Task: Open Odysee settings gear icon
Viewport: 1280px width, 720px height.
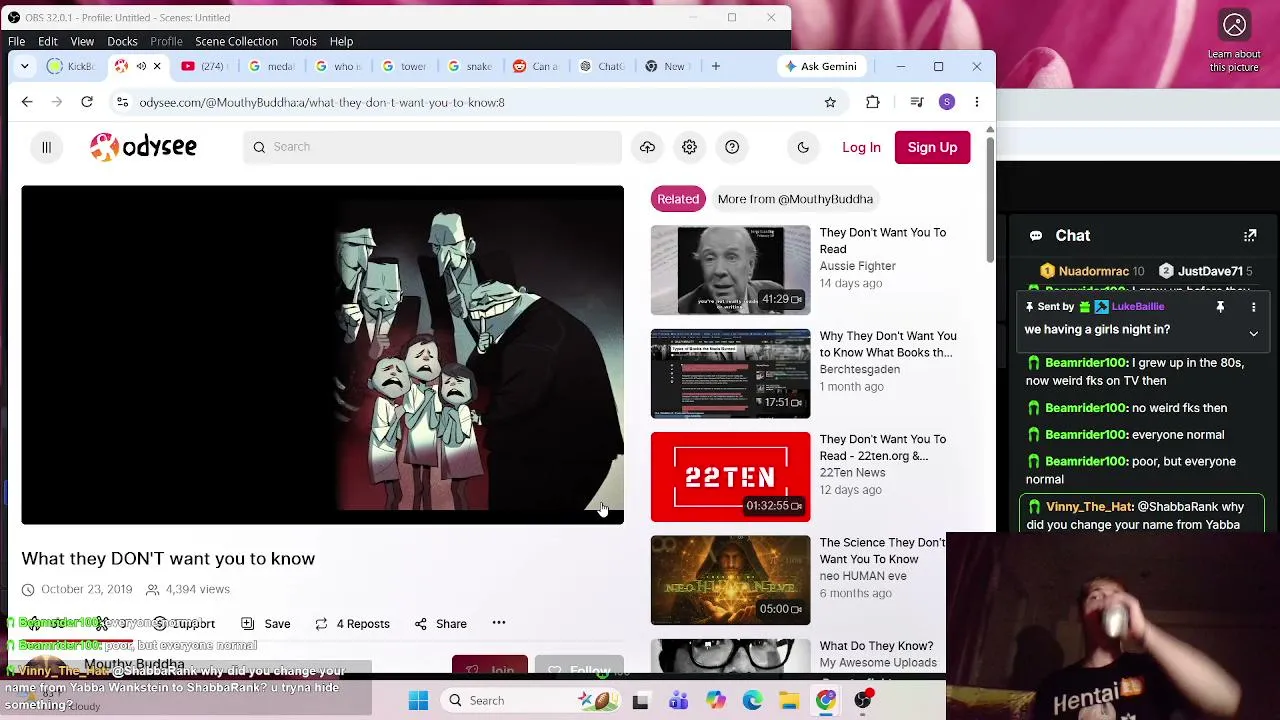Action: point(689,147)
